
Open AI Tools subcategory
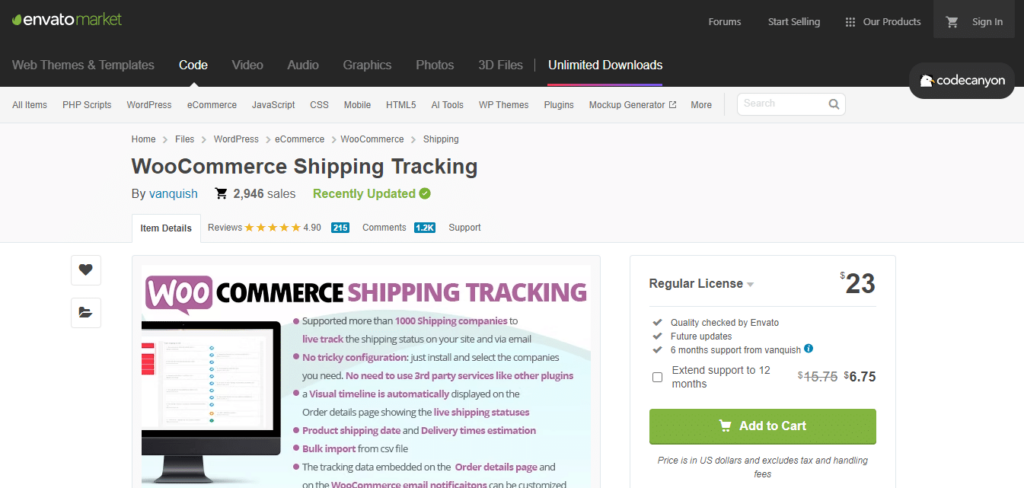coord(447,105)
